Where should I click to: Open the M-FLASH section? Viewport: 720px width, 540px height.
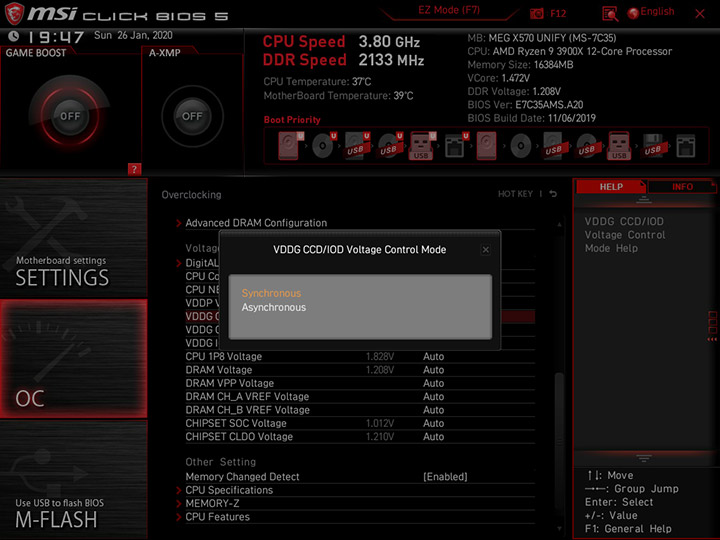click(x=73, y=480)
